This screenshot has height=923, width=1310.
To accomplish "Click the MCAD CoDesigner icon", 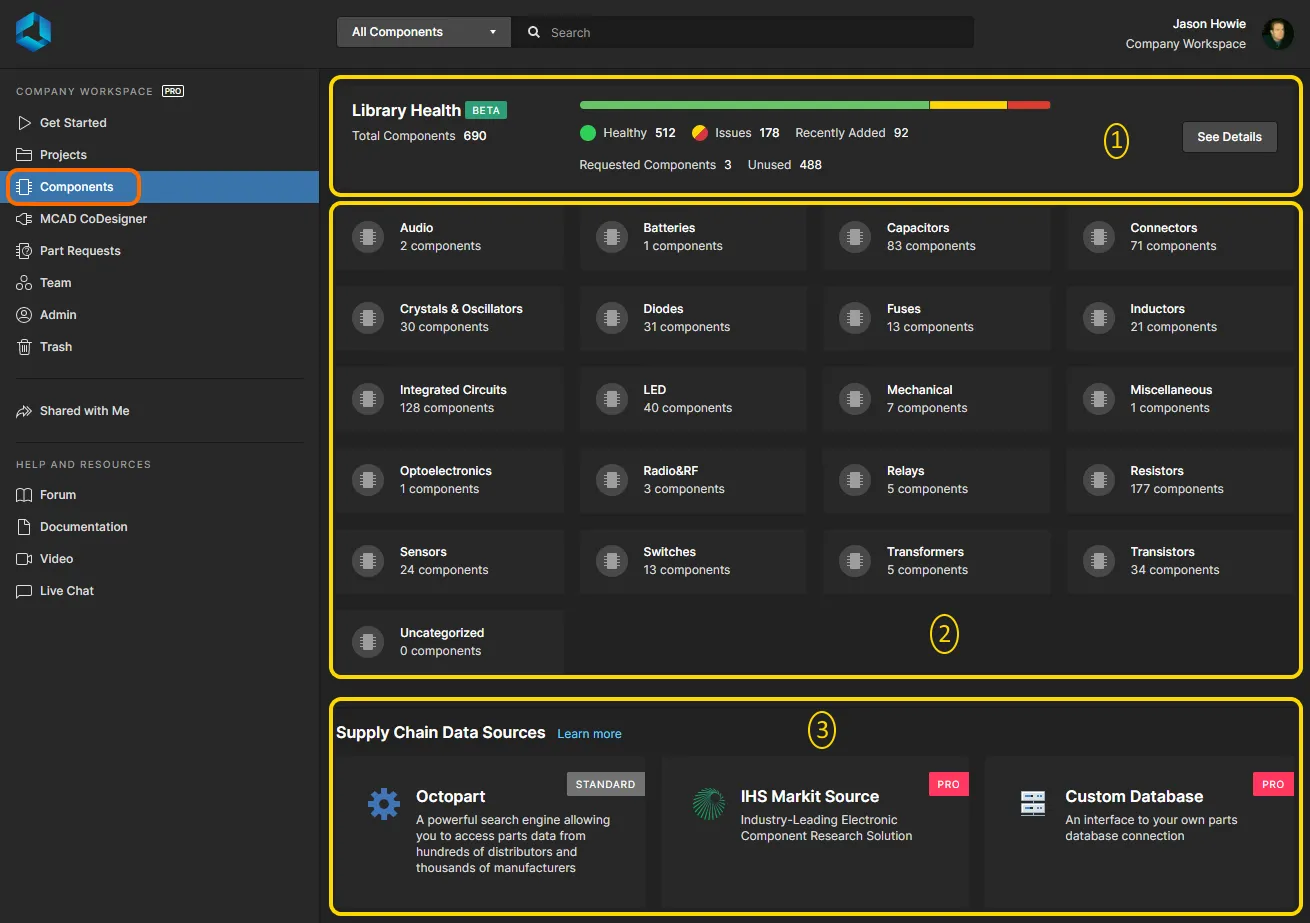I will [24, 219].
